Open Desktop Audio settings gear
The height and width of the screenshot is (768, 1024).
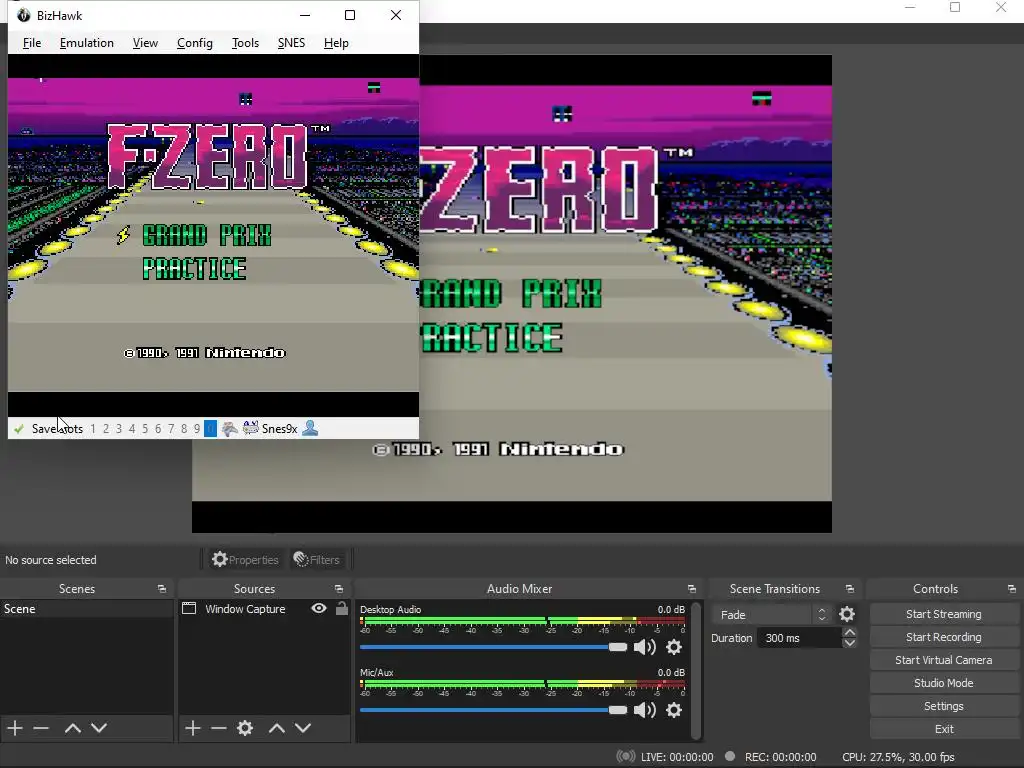point(674,647)
